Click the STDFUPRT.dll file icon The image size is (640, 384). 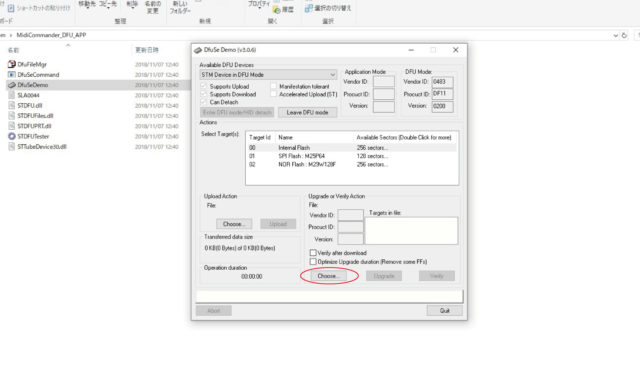pos(12,126)
